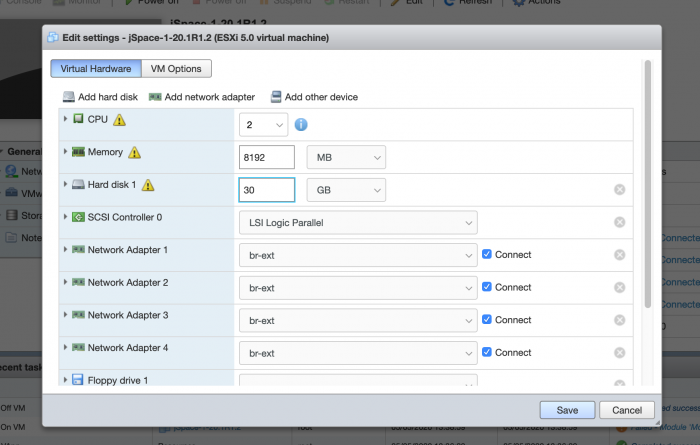Click Add other device

point(315,97)
